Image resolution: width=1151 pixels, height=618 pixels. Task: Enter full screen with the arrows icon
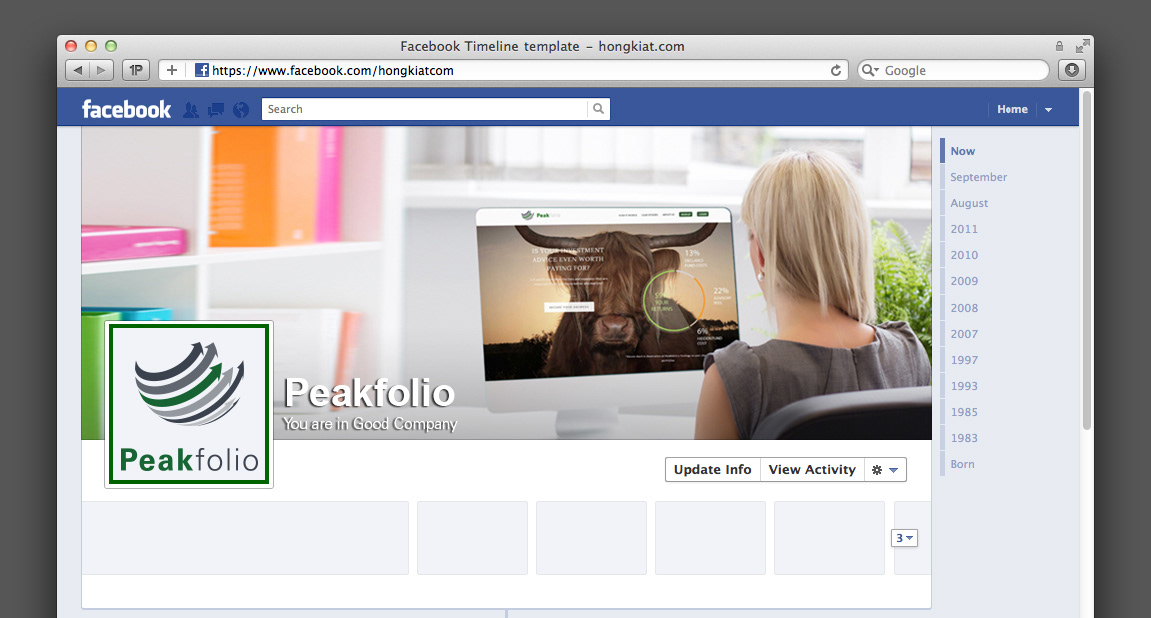1083,46
